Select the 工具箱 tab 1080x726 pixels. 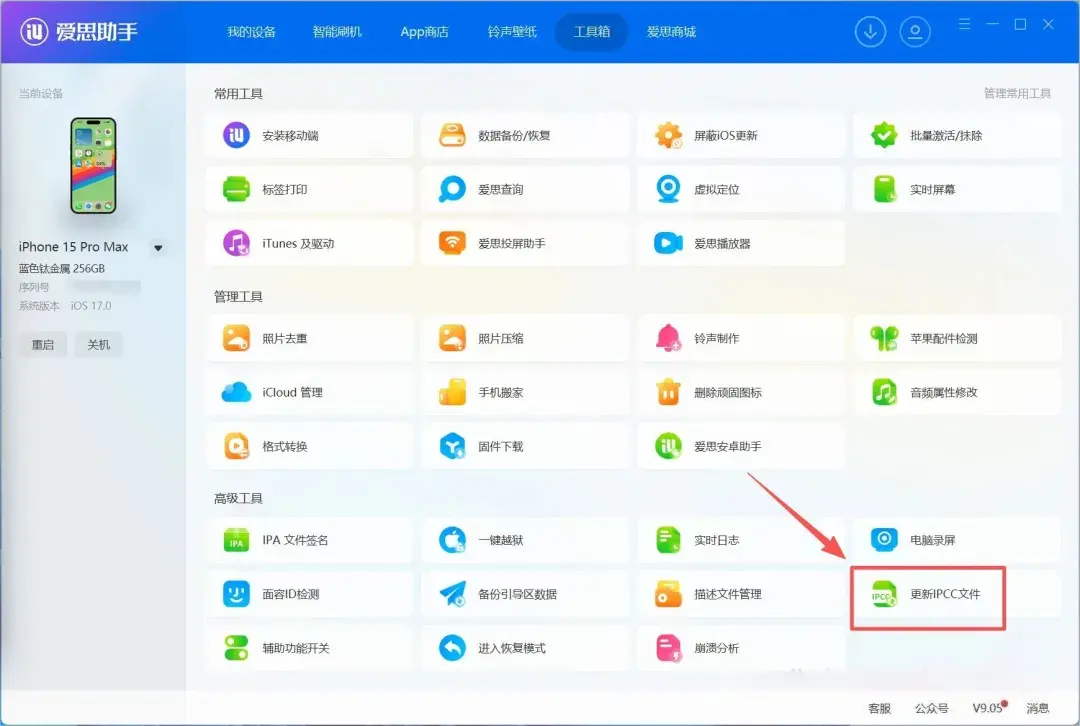pyautogui.click(x=592, y=32)
